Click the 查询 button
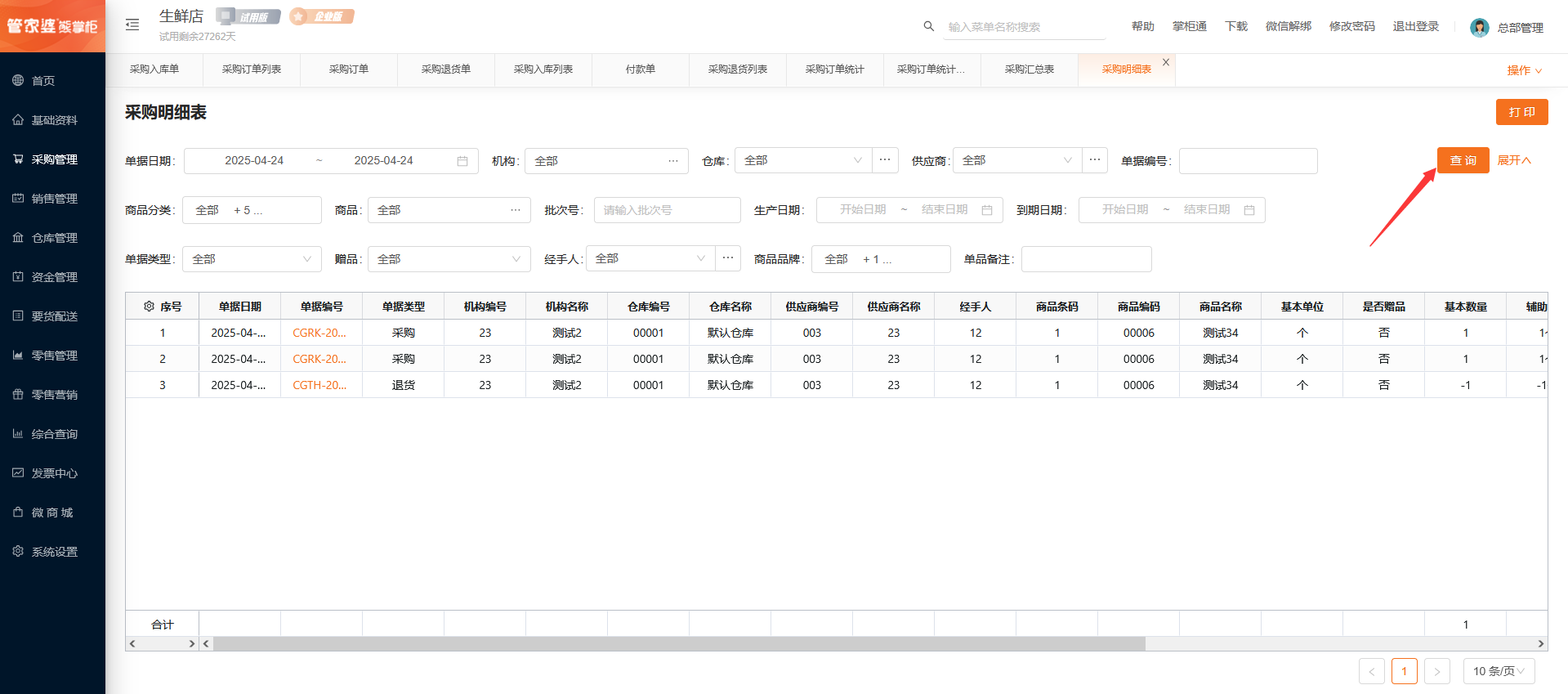The width and height of the screenshot is (1568, 694). [1463, 160]
